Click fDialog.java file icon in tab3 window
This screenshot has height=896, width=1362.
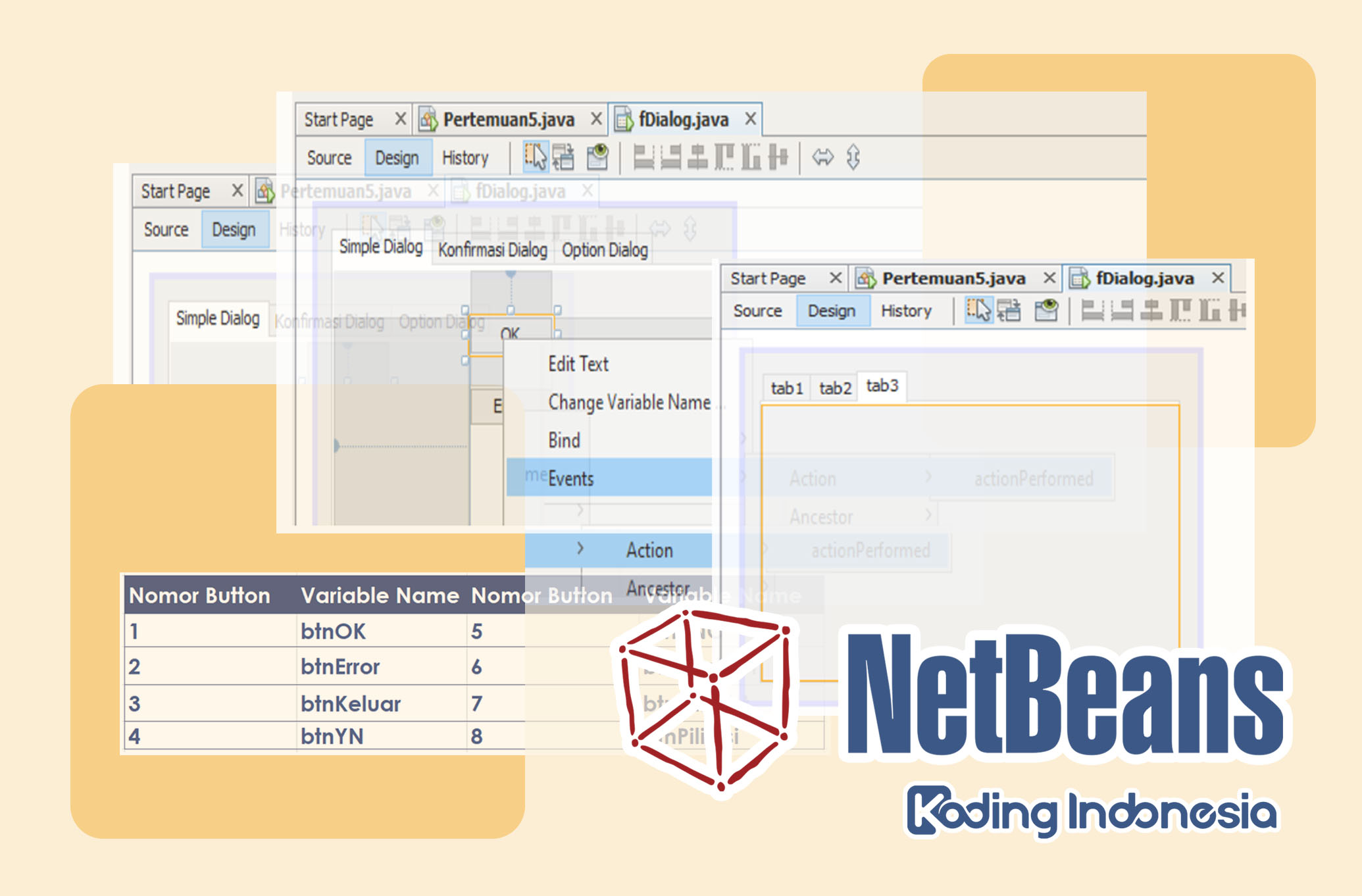tap(1080, 279)
